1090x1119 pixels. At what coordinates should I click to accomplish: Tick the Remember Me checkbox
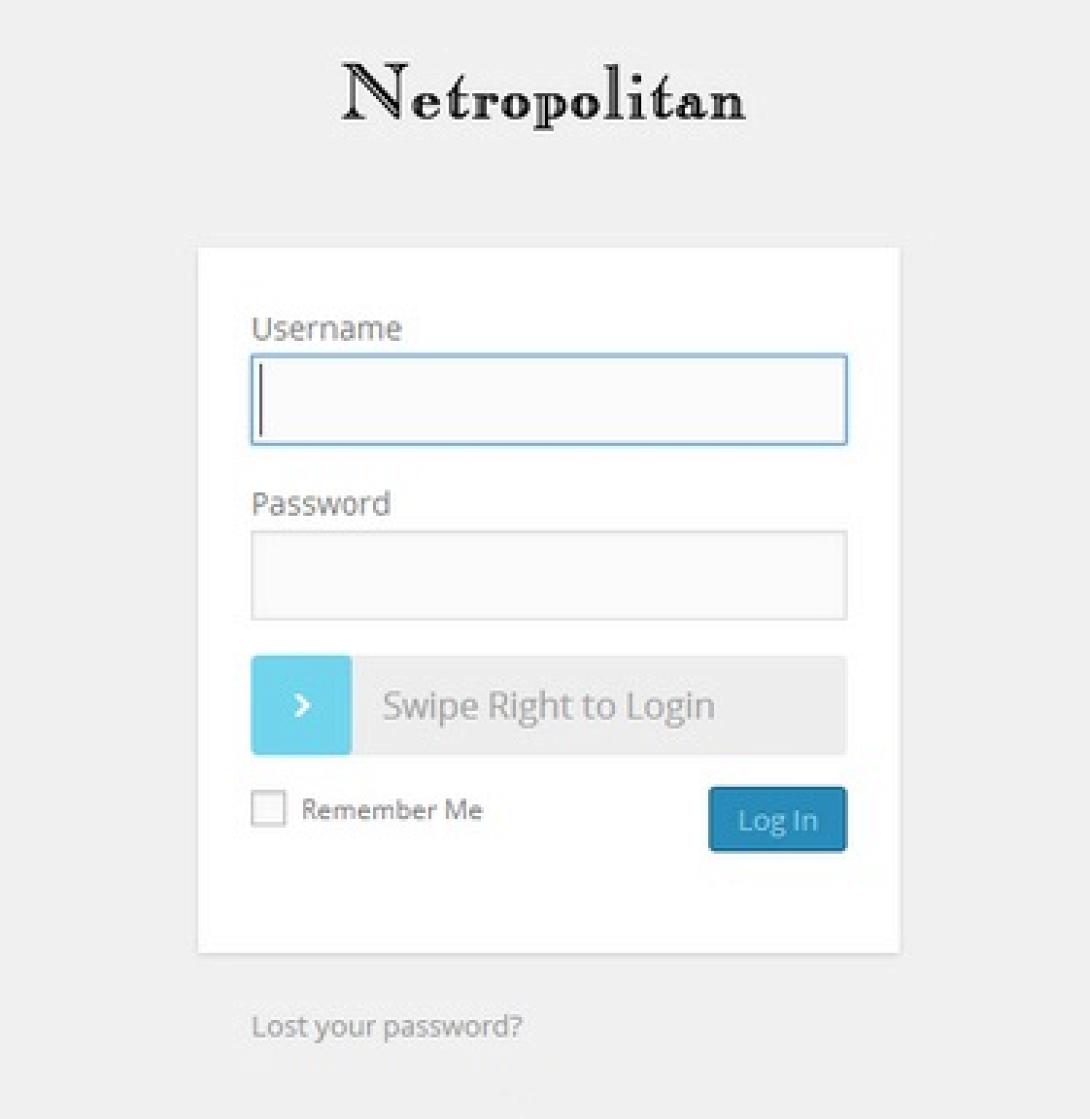pyautogui.click(x=268, y=809)
